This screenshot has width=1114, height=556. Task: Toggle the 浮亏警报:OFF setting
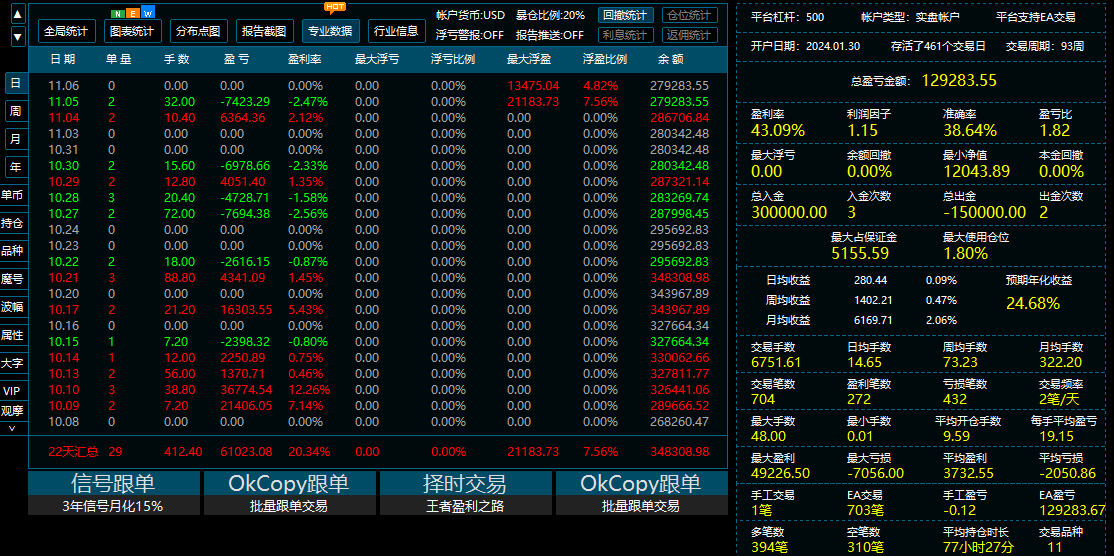click(470, 35)
